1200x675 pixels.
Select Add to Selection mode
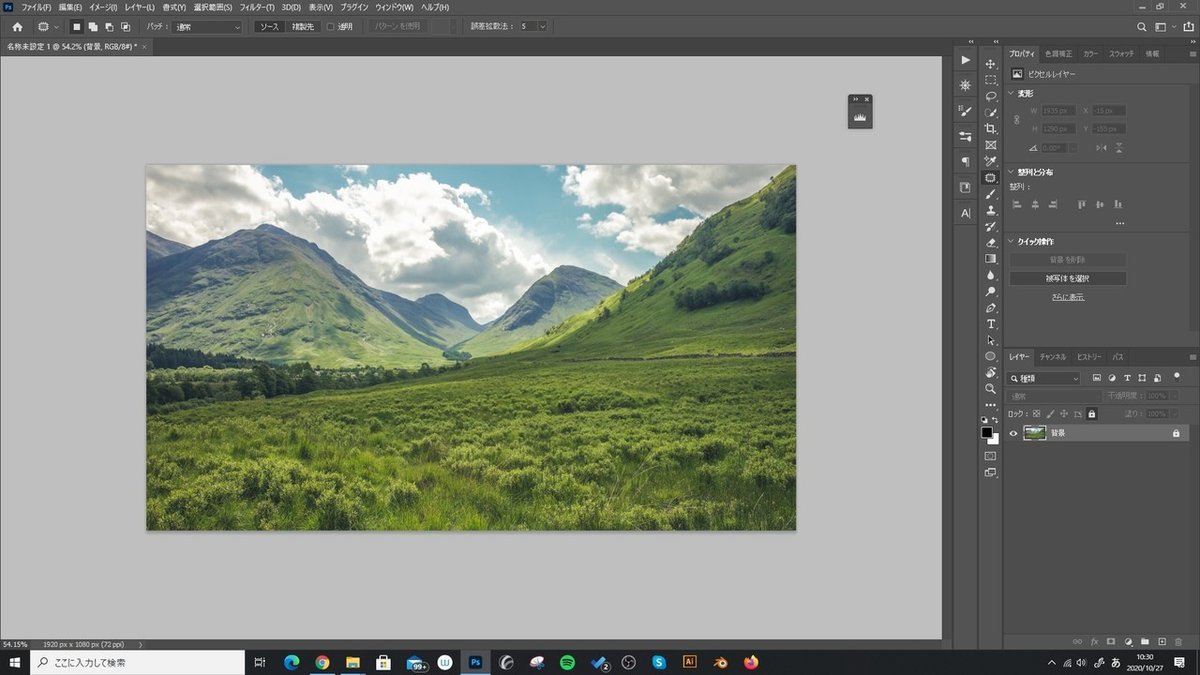pyautogui.click(x=92, y=27)
